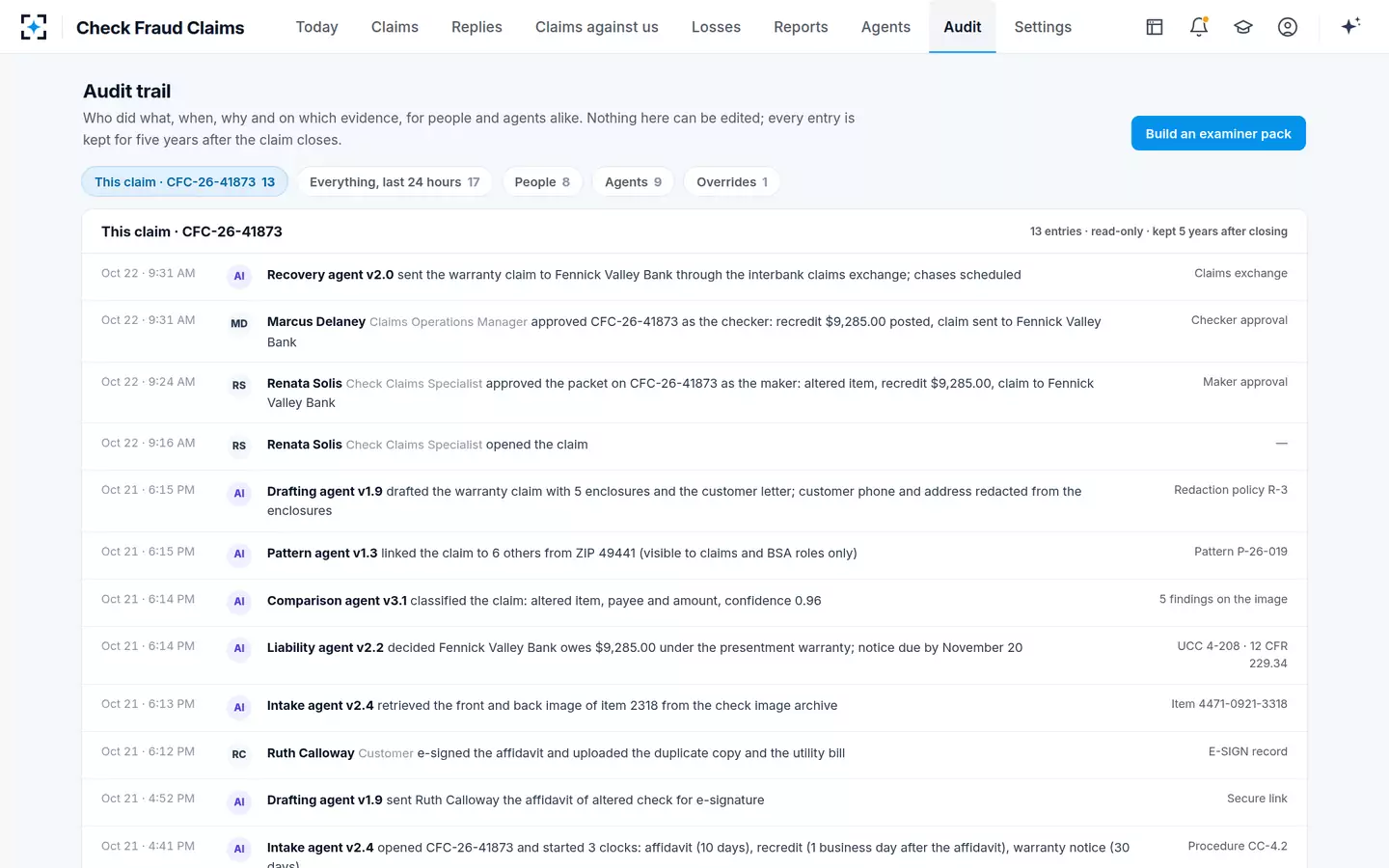
Task: Go to Settings
Action: pyautogui.click(x=1043, y=27)
